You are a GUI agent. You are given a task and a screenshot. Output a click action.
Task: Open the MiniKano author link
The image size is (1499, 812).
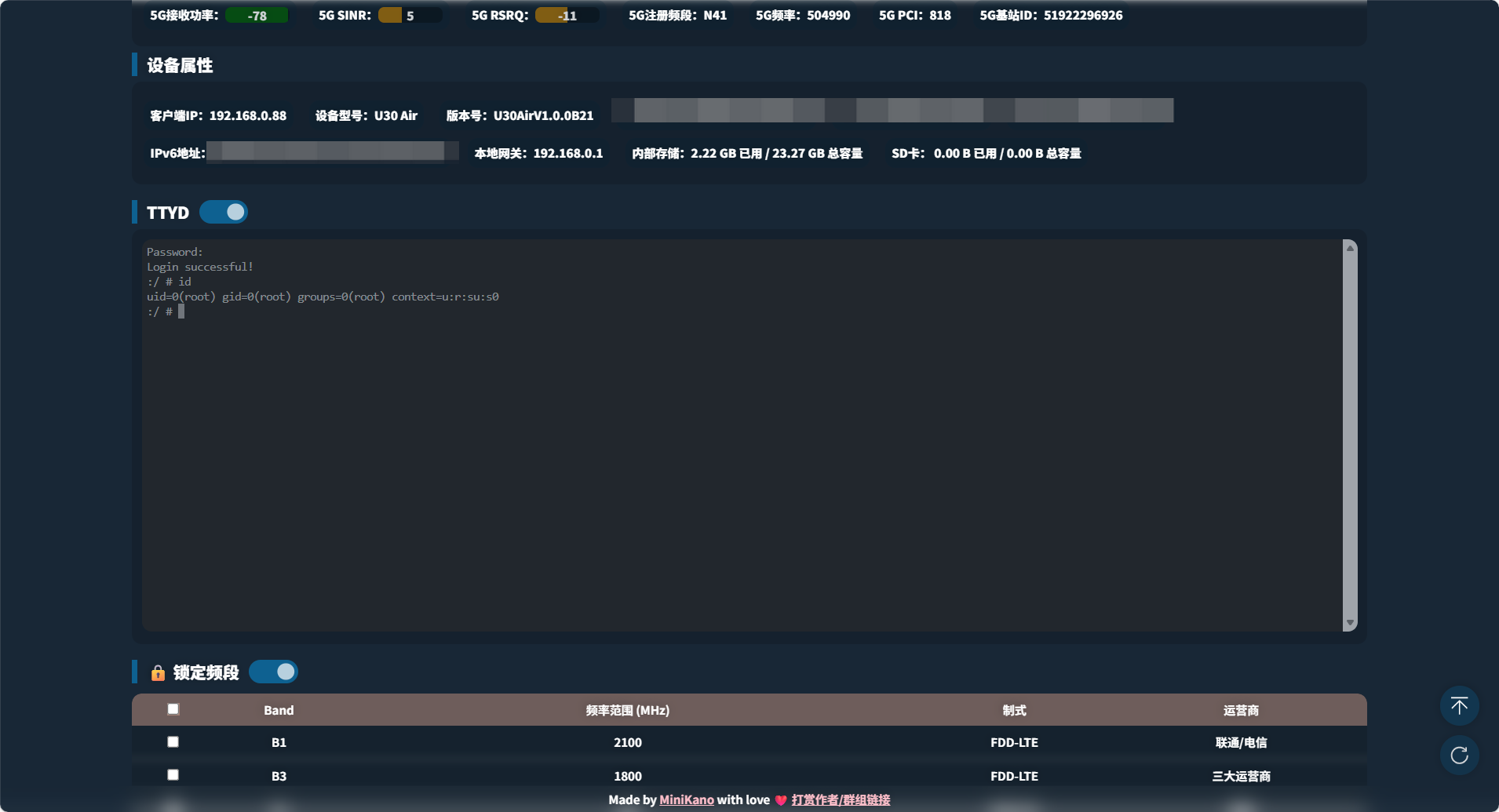686,800
